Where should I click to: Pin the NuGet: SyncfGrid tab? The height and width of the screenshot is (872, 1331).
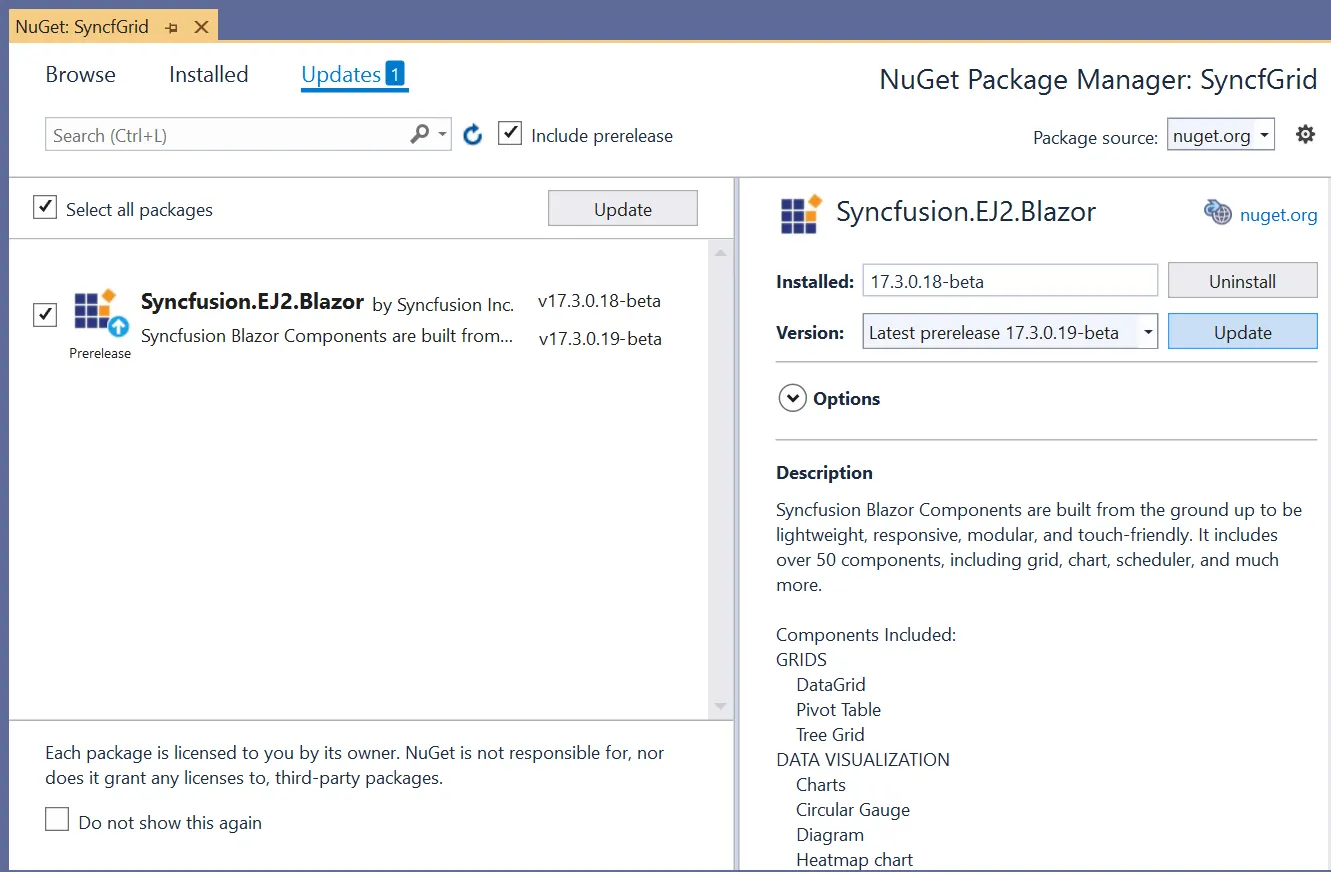[172, 28]
